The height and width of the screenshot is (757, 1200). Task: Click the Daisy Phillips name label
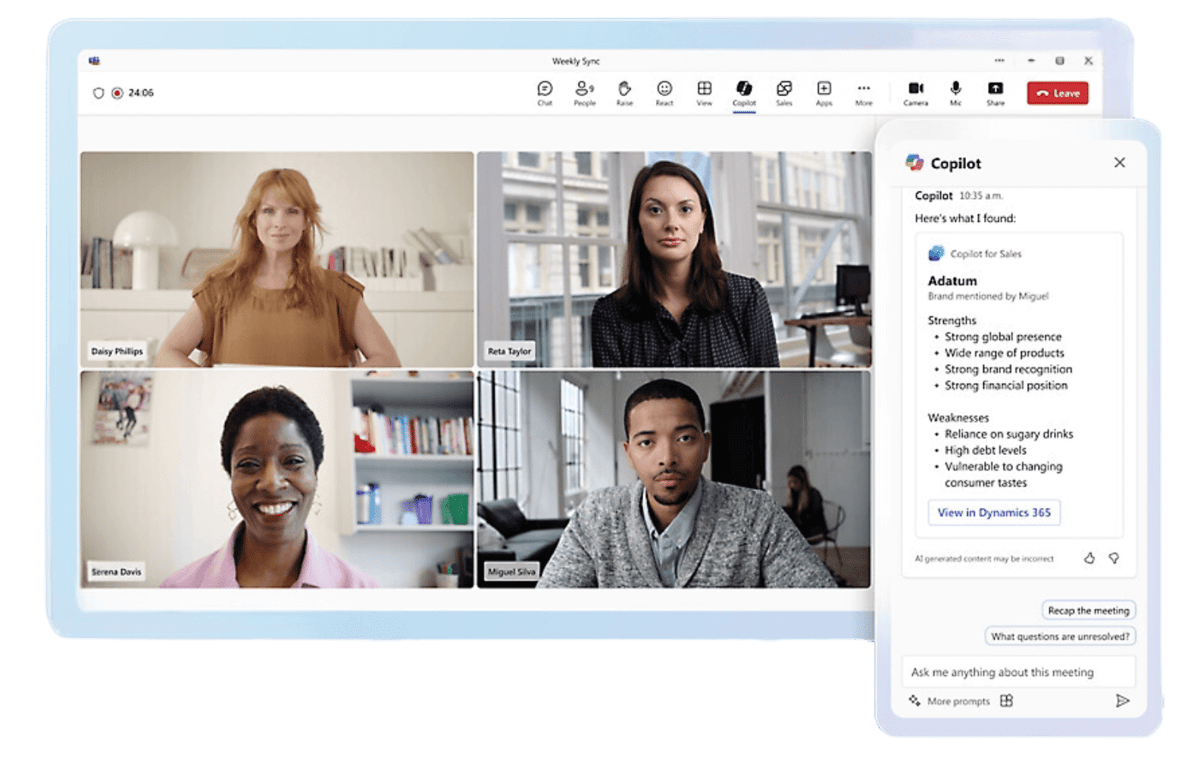coord(117,351)
